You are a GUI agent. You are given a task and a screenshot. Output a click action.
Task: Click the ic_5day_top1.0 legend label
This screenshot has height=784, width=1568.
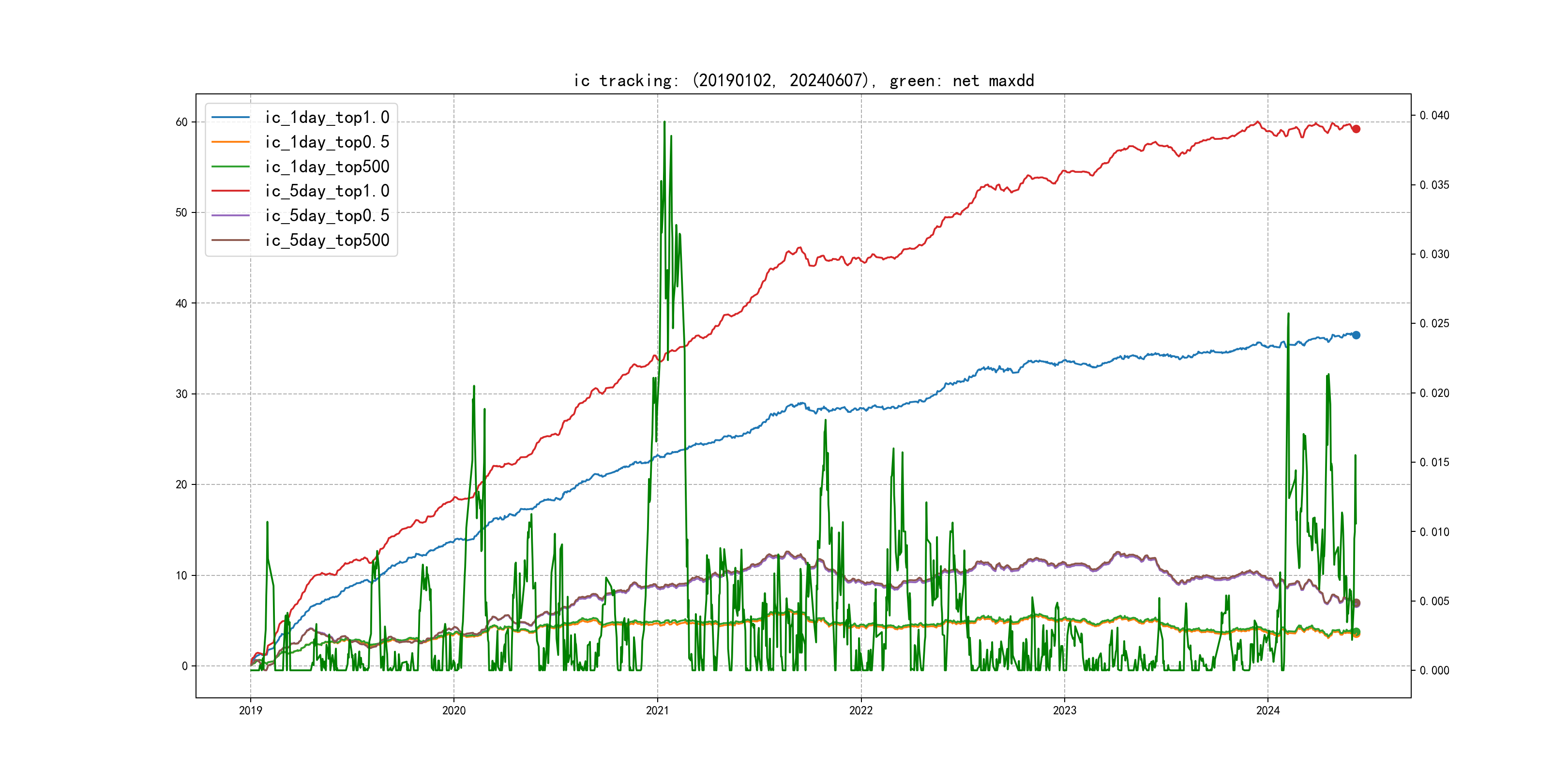coord(327,191)
